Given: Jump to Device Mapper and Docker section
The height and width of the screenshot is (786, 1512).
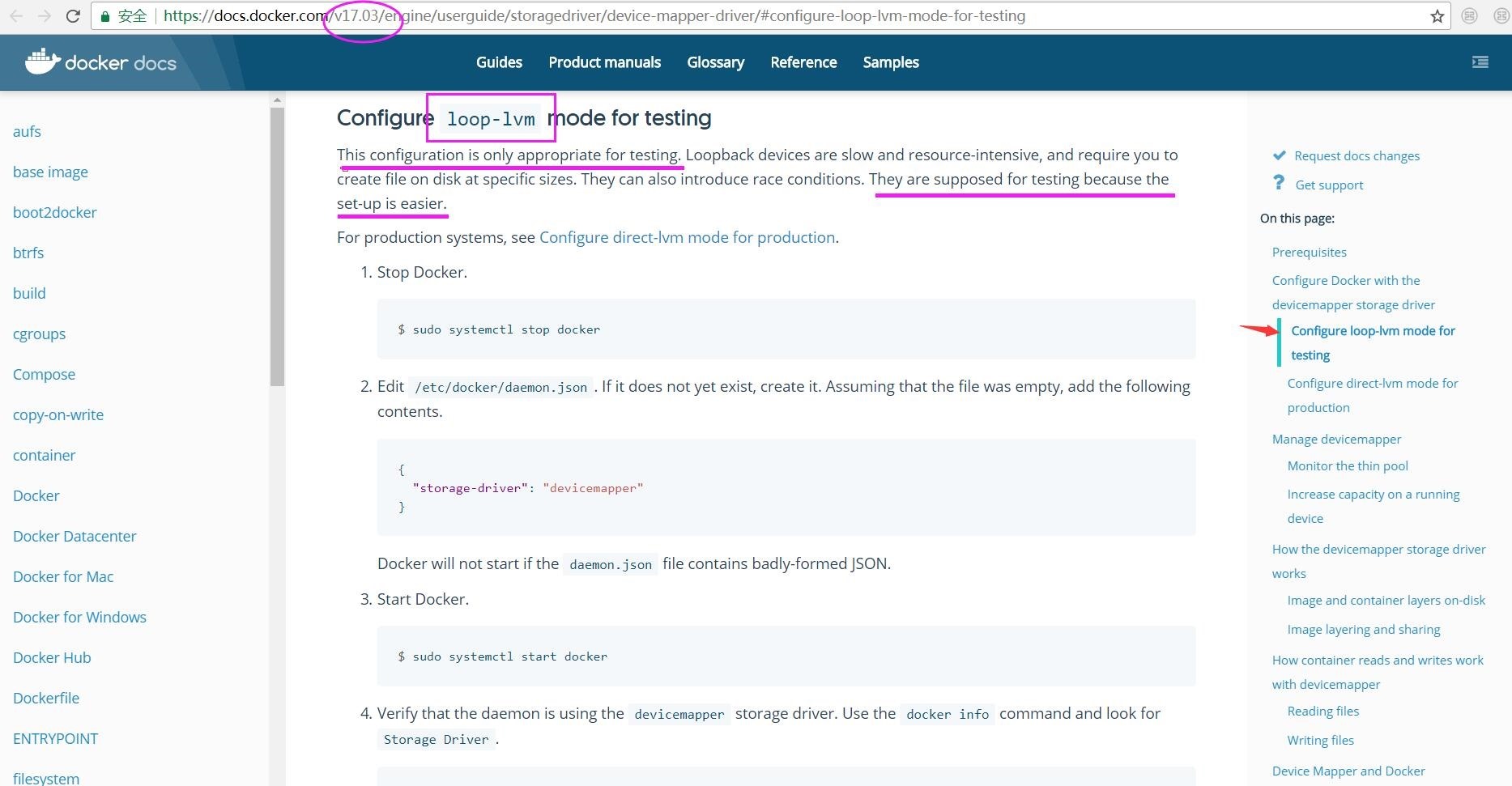Looking at the screenshot, I should coord(1348,771).
